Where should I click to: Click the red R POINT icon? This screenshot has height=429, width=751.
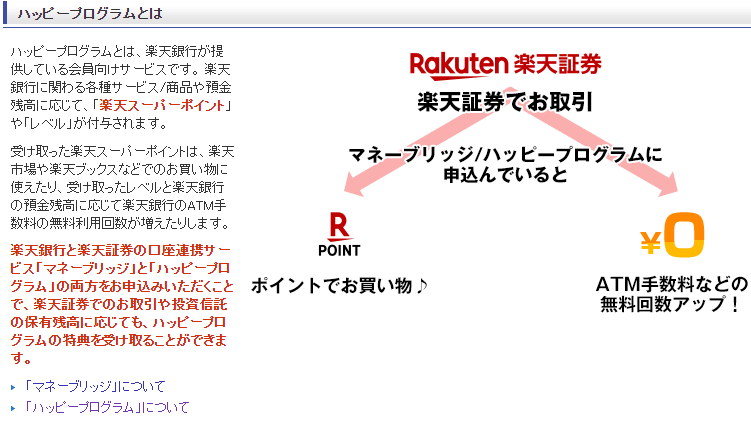click(x=339, y=235)
